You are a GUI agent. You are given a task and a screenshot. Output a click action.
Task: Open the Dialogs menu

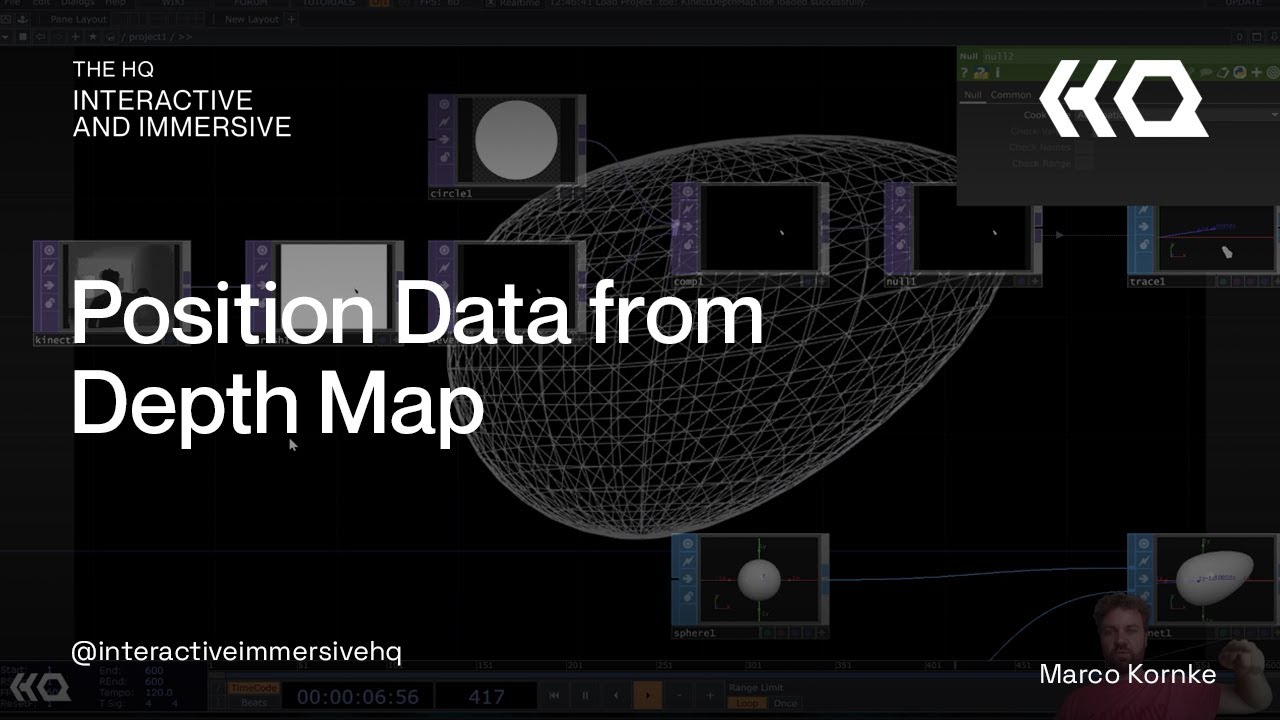(78, 3)
